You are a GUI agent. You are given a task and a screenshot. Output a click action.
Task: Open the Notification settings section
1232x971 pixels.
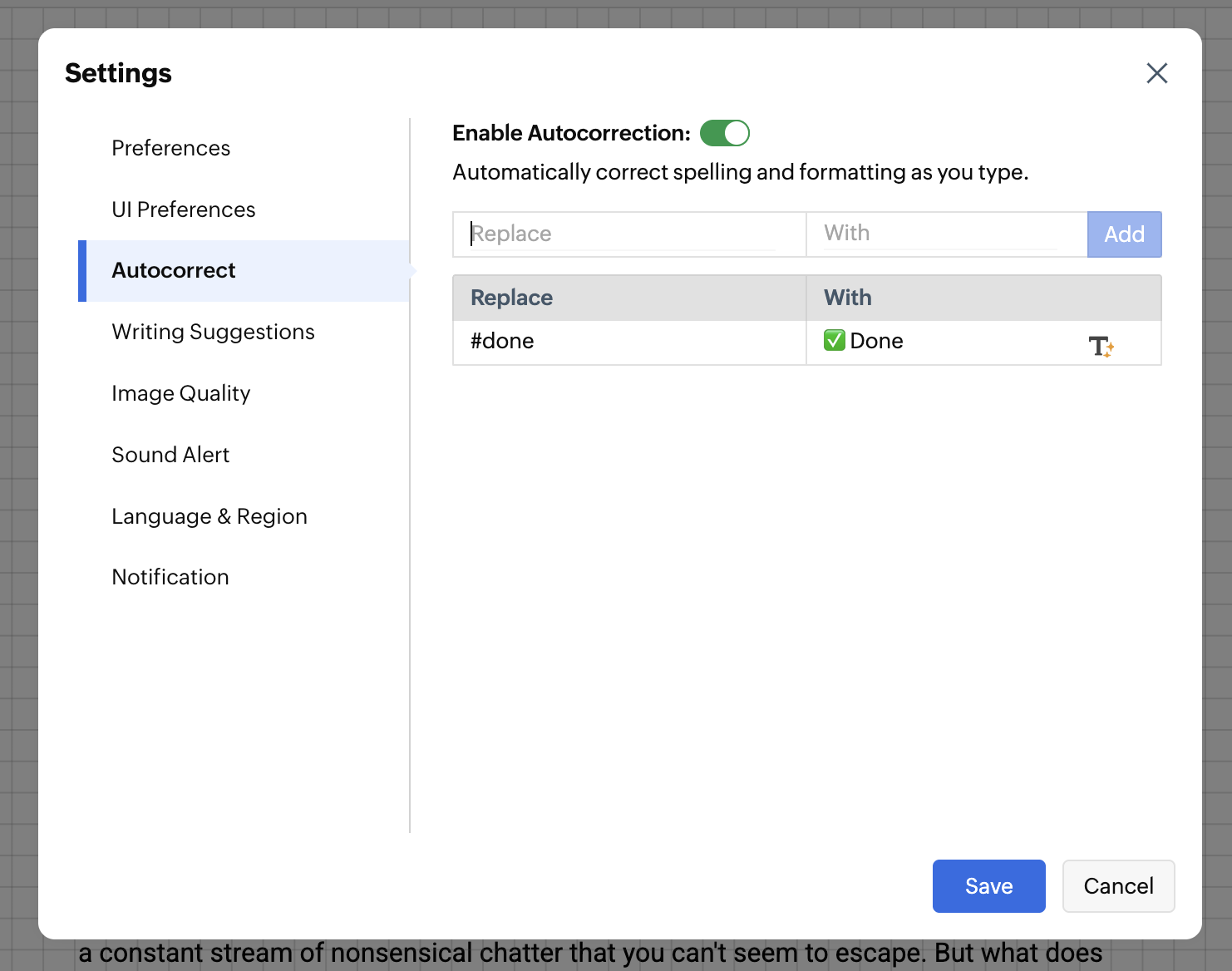[x=170, y=577]
